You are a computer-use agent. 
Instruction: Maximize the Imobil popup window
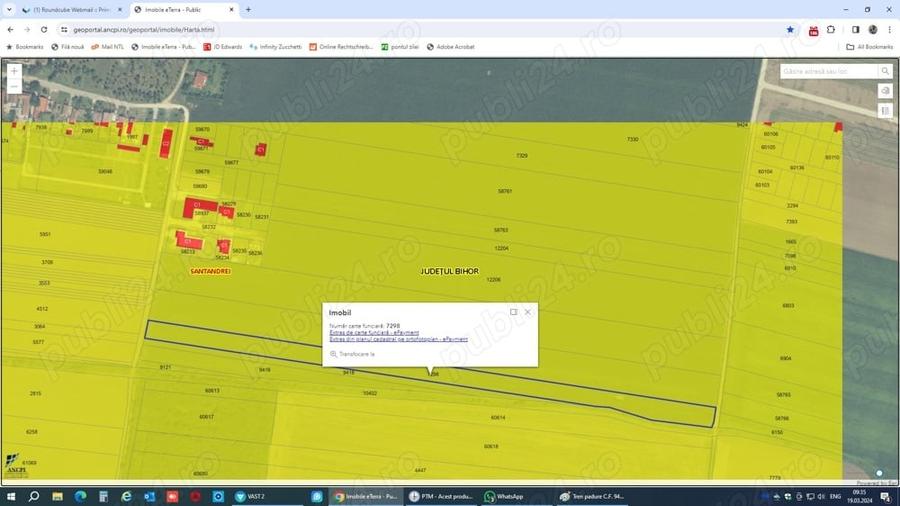click(514, 312)
